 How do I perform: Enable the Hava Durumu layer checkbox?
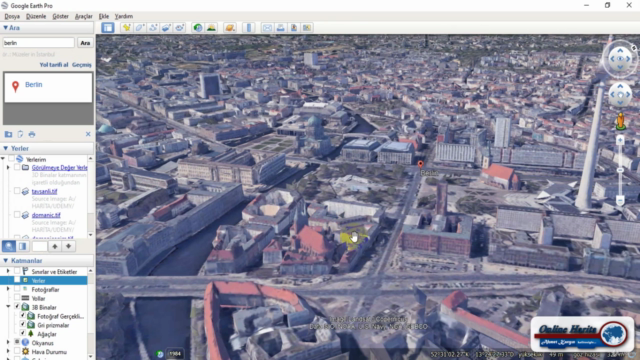(x=17, y=351)
